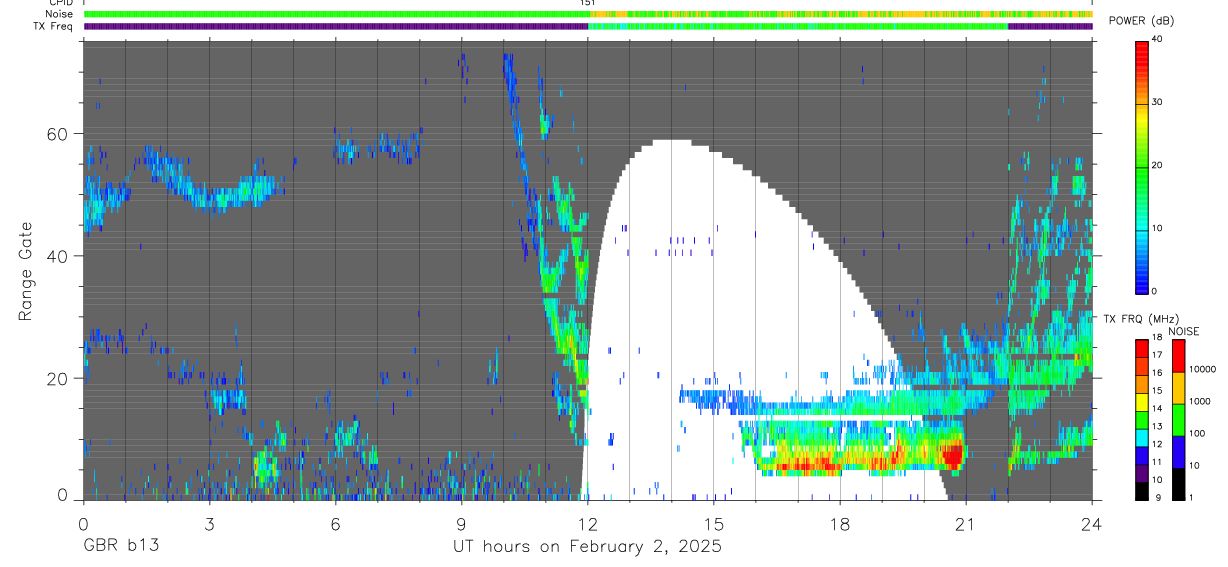Screen dimensions: 1228x567
Task: Click the 15 hour tick on the UT axis
Action: click(x=713, y=522)
